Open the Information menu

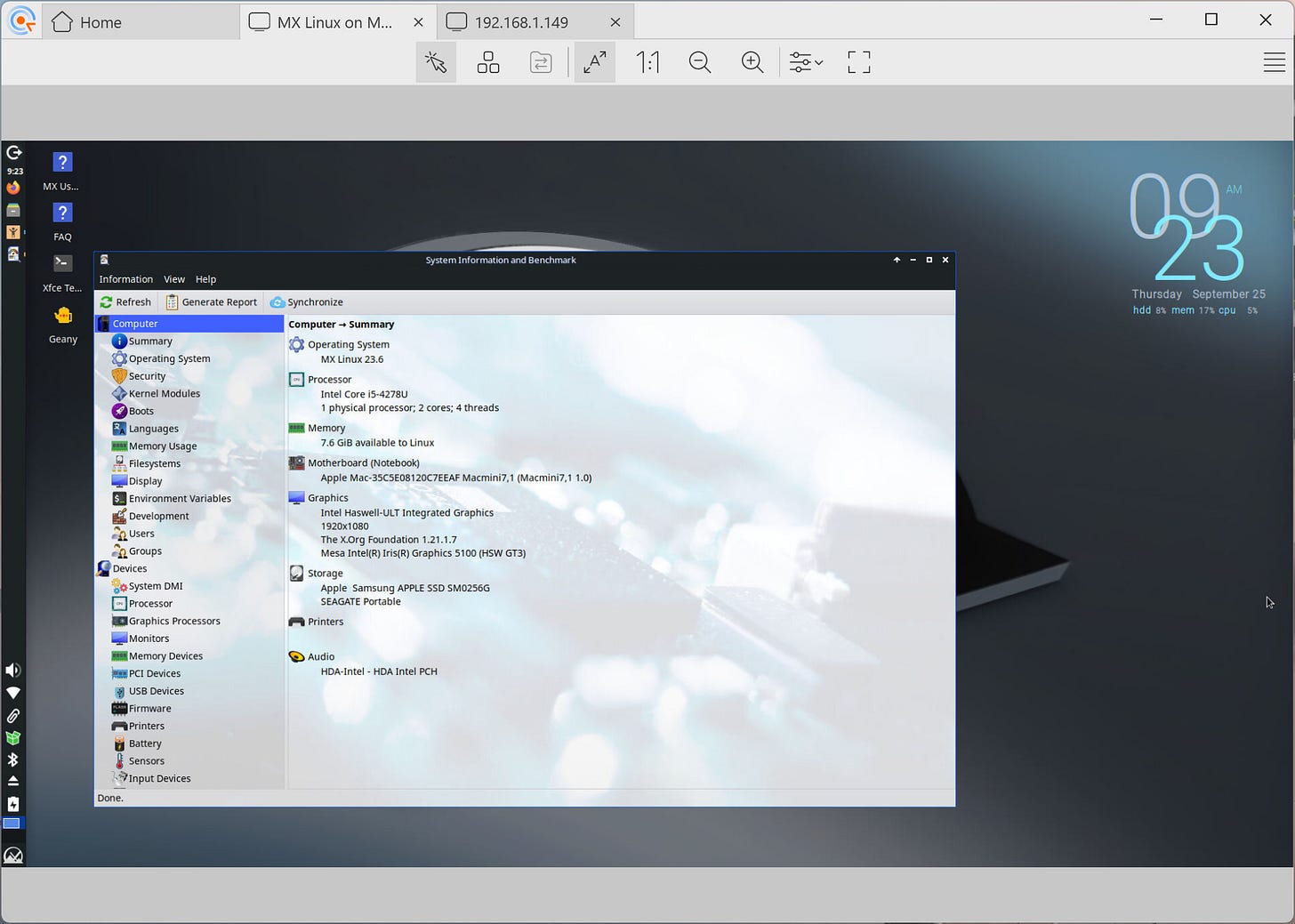[x=125, y=278]
